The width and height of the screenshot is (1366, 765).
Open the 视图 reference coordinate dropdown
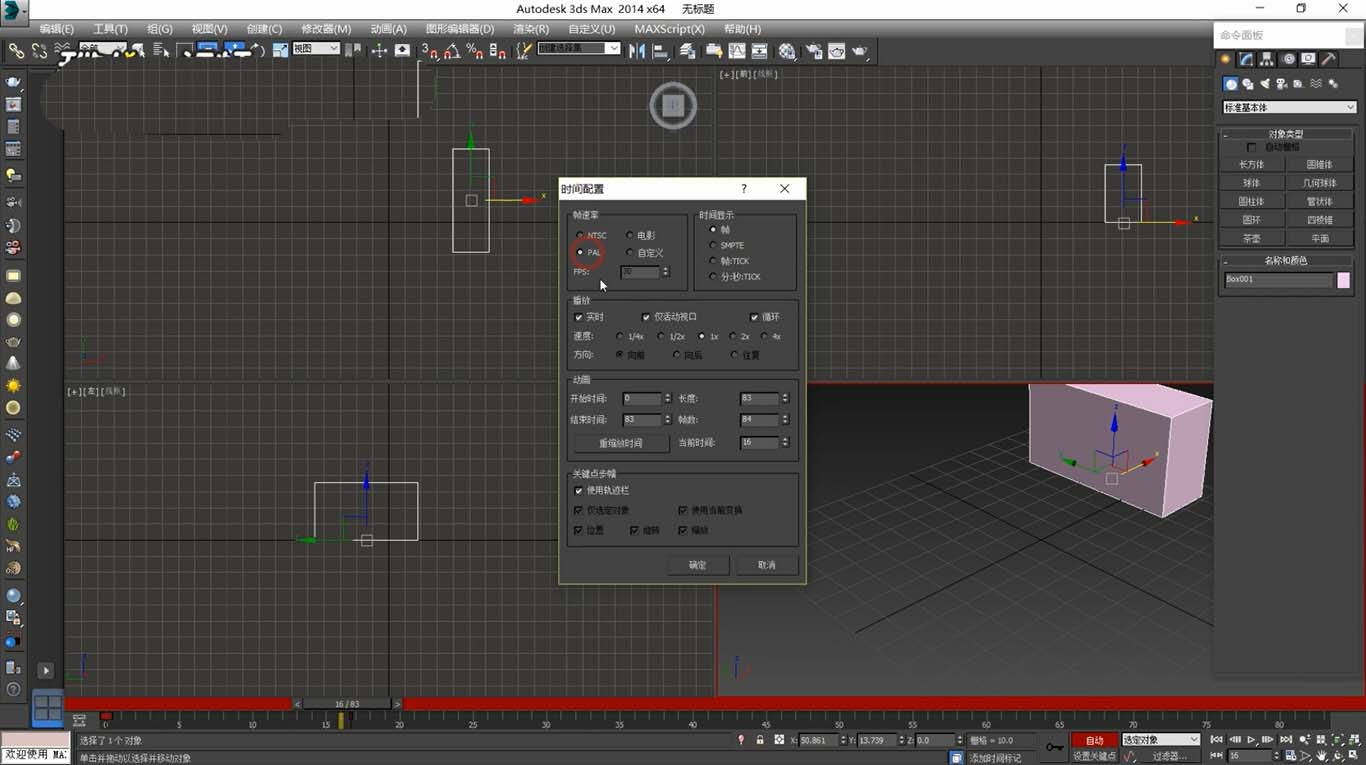[316, 49]
